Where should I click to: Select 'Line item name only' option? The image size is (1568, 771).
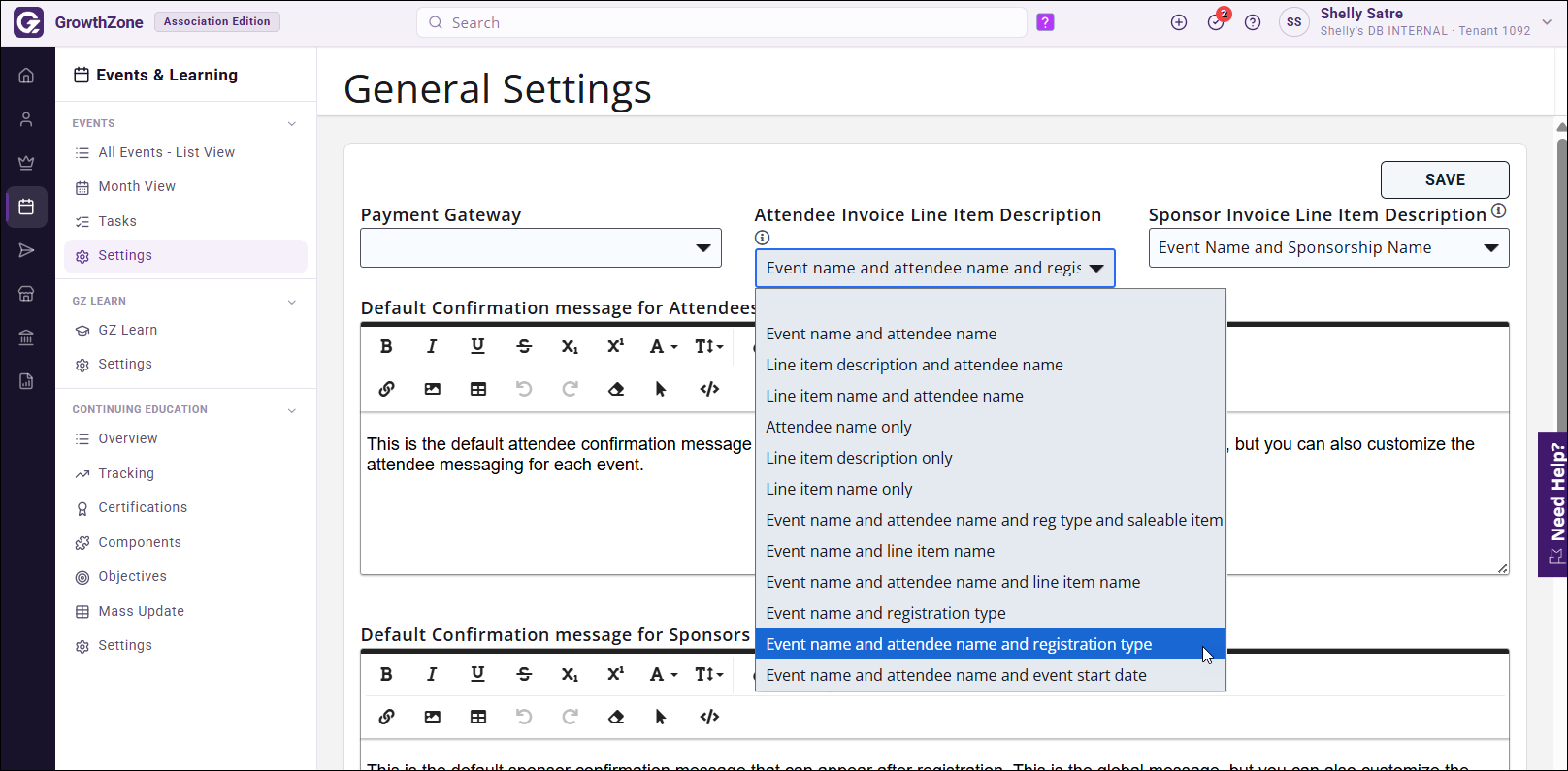pyautogui.click(x=991, y=489)
